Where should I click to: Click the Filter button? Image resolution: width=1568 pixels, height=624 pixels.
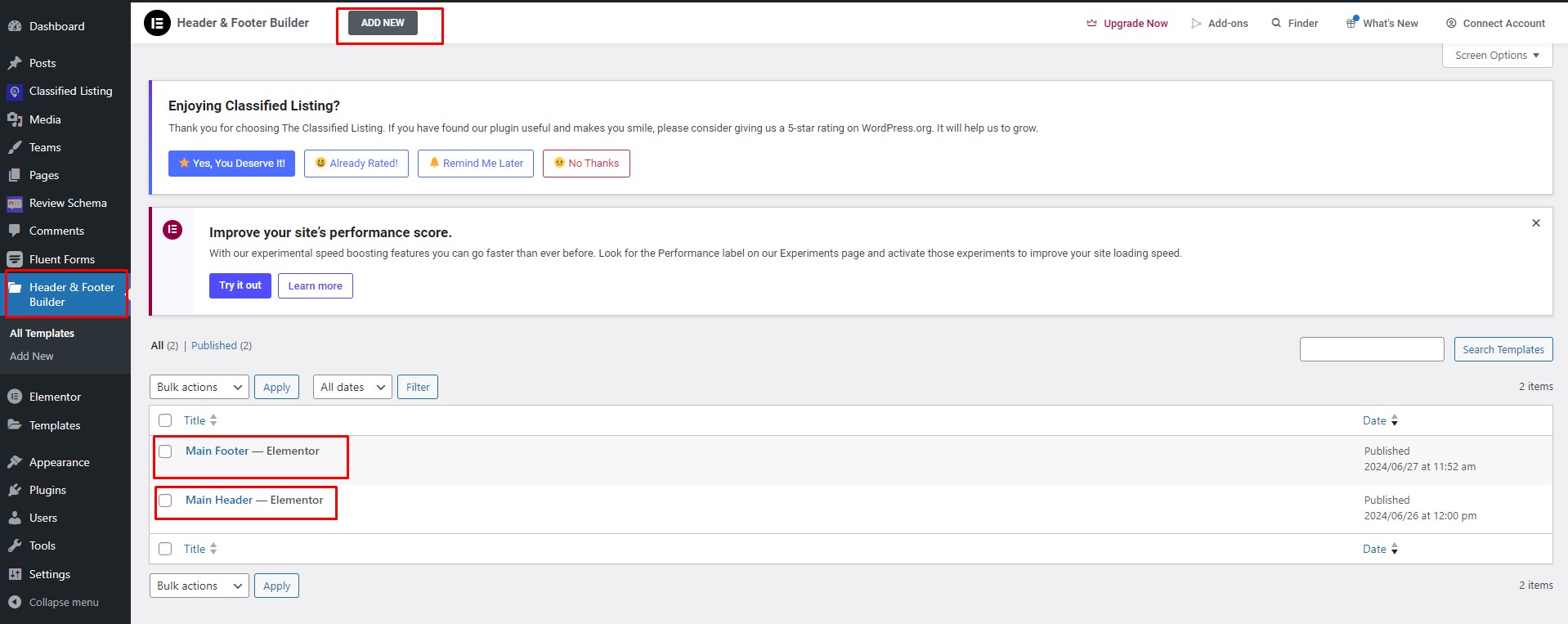coord(418,387)
